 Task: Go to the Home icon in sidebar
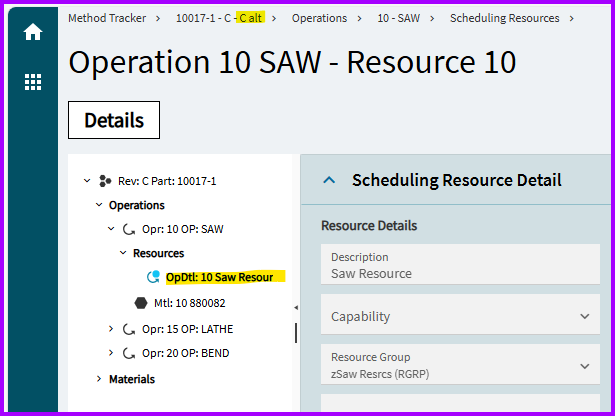[x=33, y=32]
